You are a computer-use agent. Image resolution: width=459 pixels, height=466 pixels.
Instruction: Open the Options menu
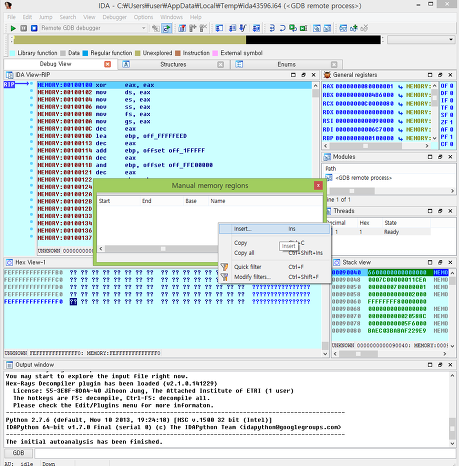tap(143, 17)
